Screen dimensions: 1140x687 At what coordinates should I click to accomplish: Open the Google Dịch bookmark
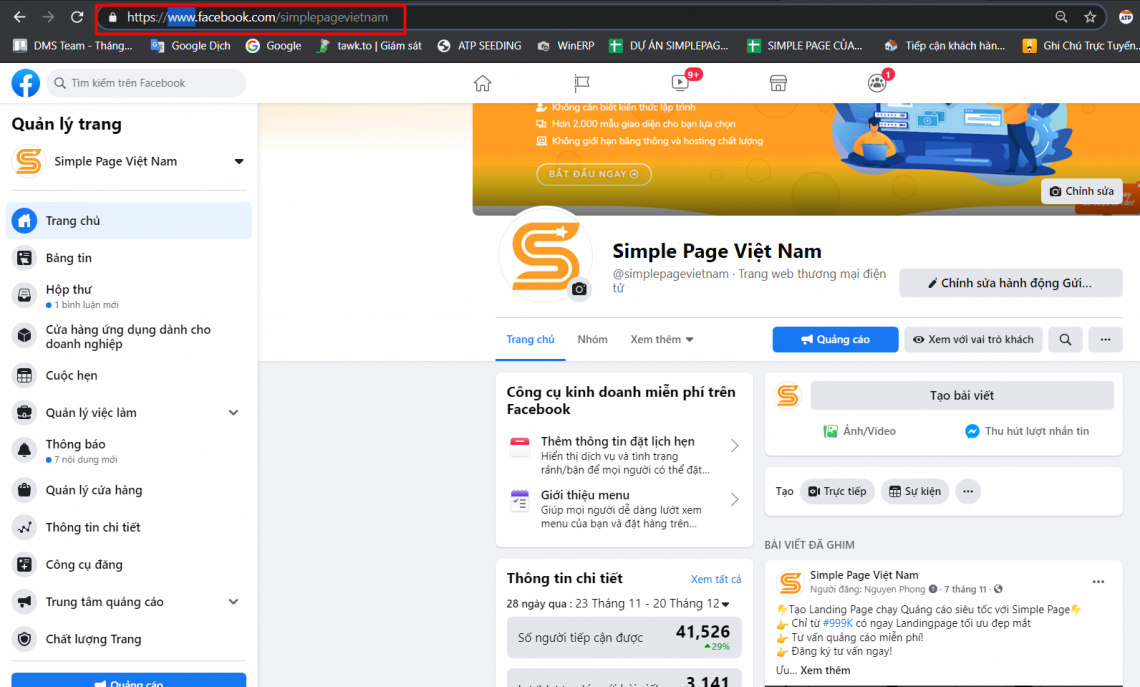(190, 46)
